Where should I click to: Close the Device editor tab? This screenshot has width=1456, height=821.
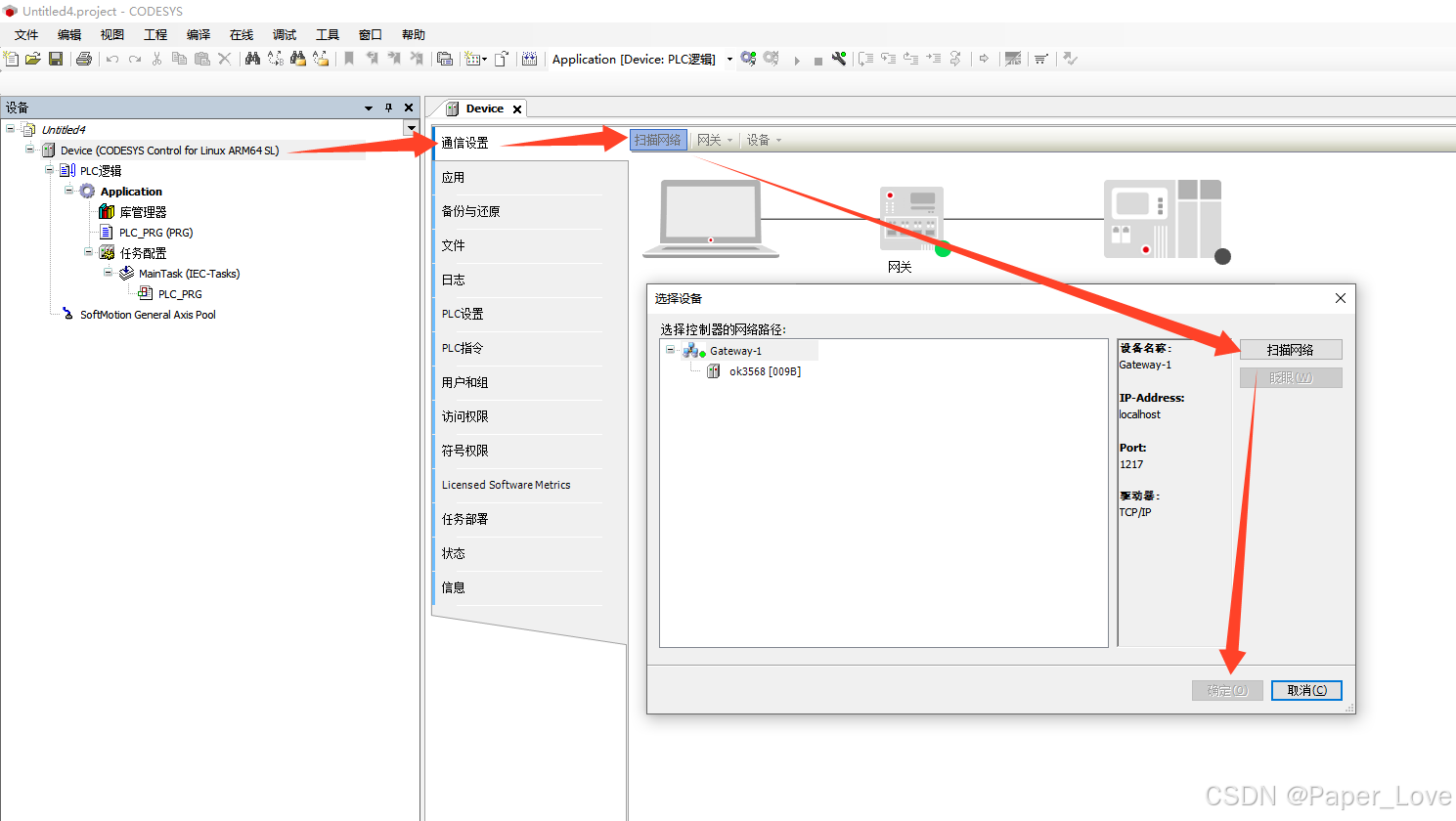517,109
